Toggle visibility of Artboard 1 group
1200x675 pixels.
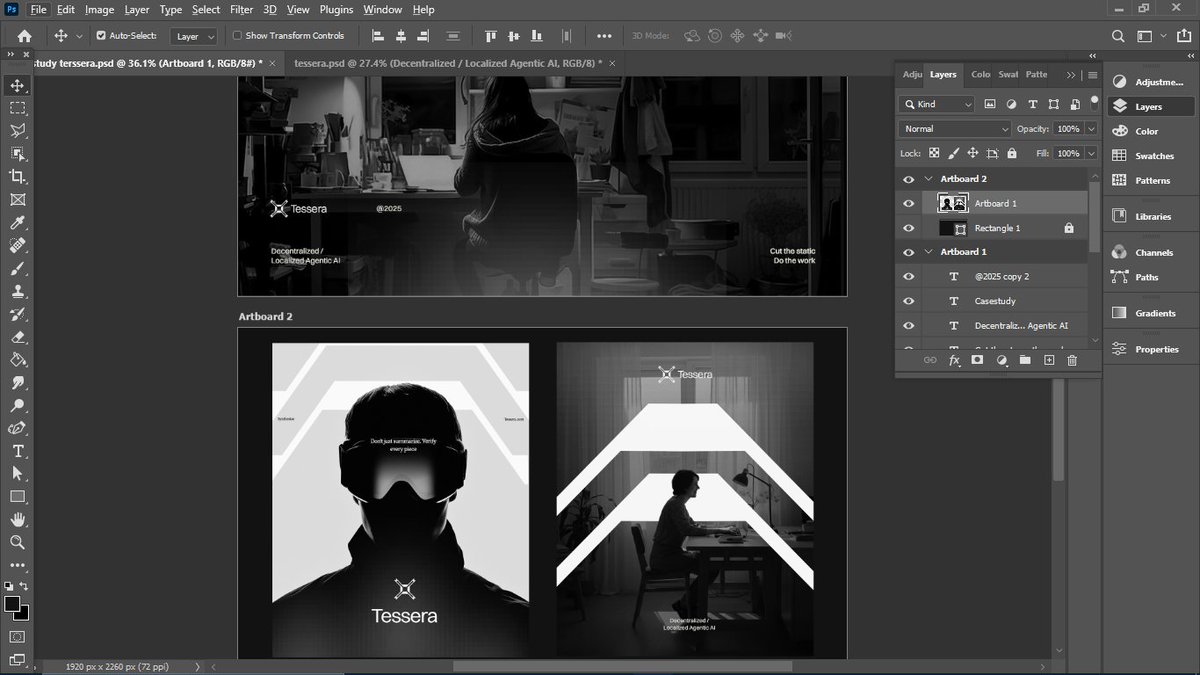point(908,252)
